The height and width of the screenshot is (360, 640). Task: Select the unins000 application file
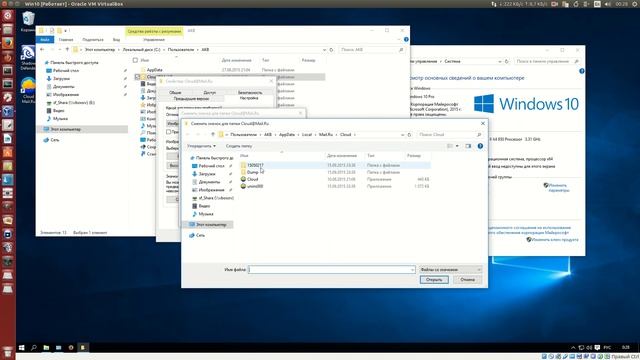(x=255, y=186)
